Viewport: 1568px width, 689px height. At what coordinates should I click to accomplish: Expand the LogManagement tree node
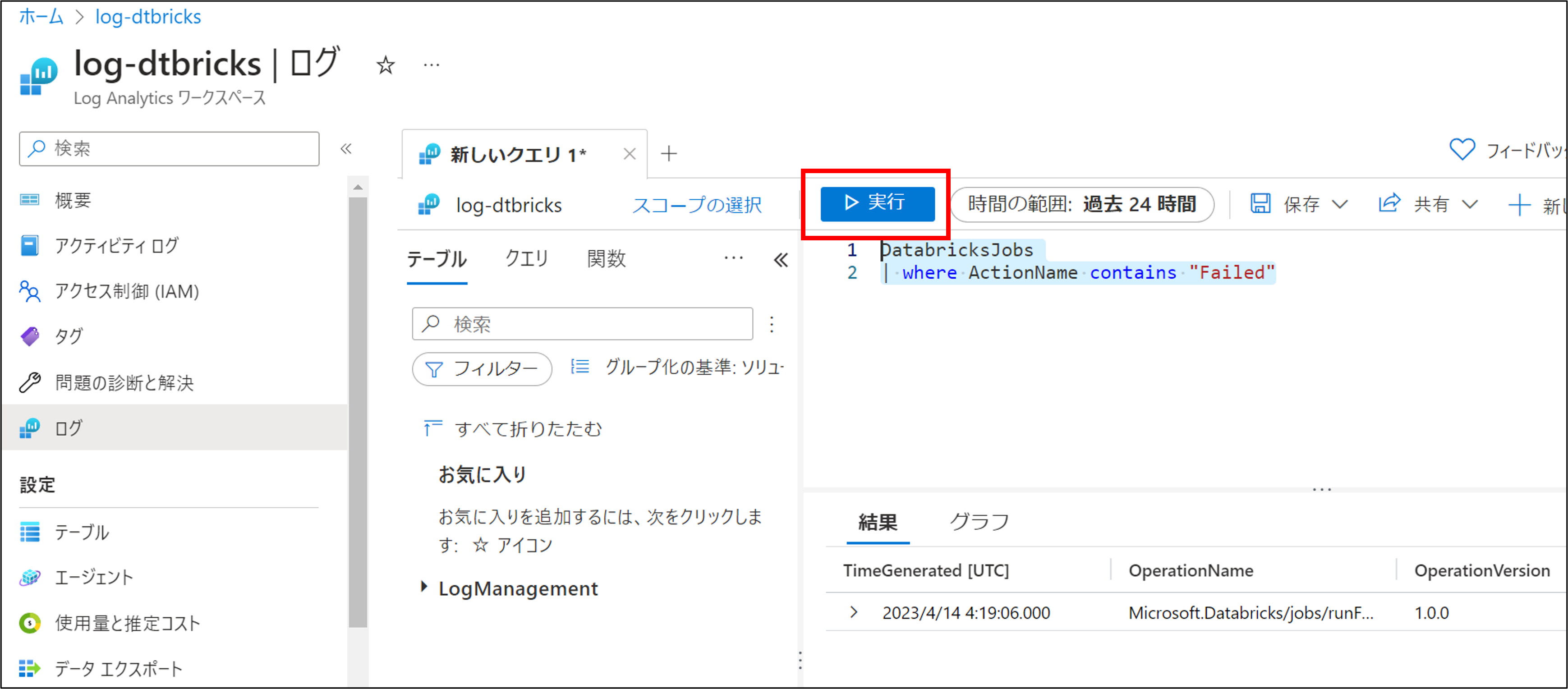click(424, 588)
